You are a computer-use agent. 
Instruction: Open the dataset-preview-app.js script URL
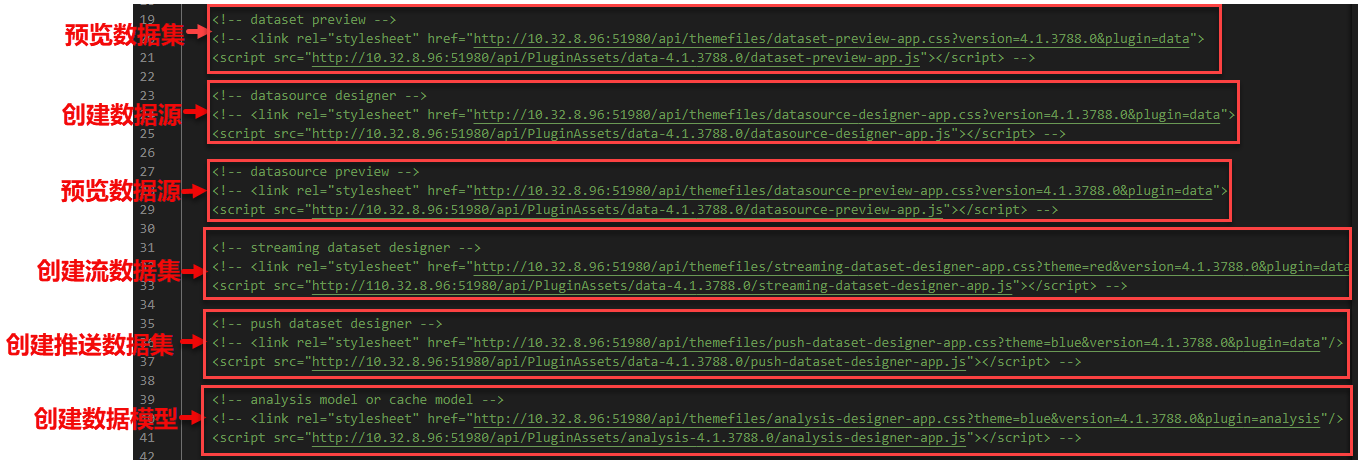tap(616, 58)
